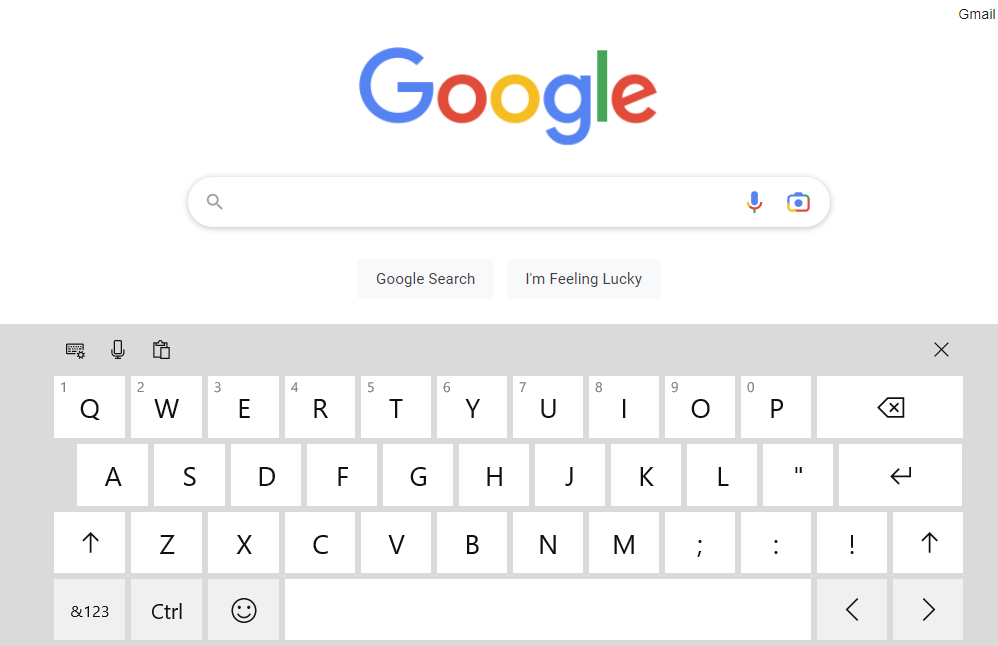Click the voice search microphone icon
Viewport: 998px width, 646px height.
(754, 202)
